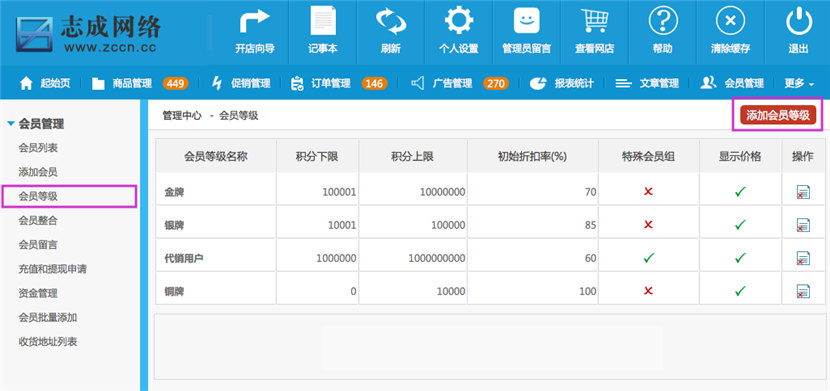Click 积分下限 value 0 for 铜牌

point(353,291)
